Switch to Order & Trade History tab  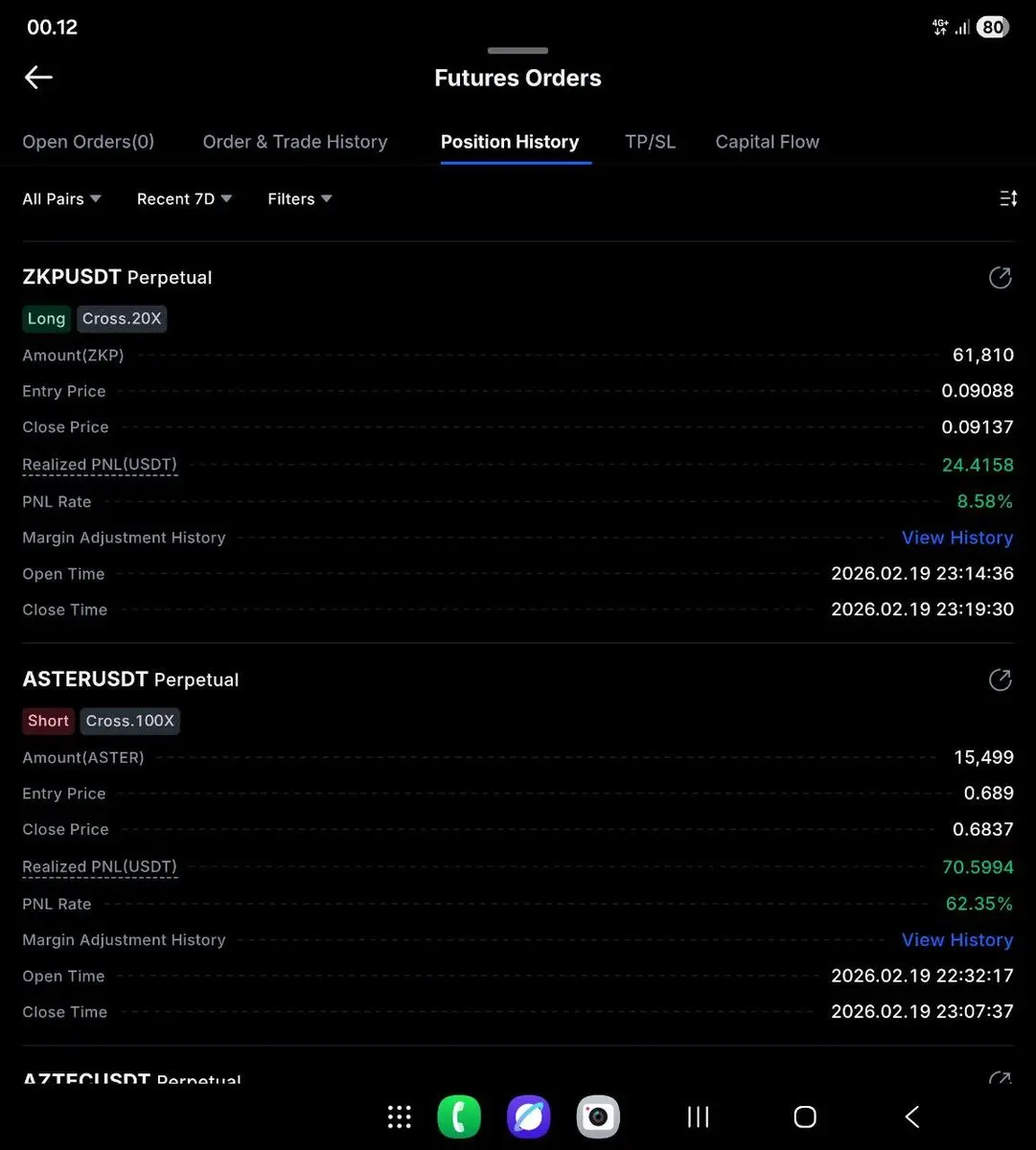tap(295, 142)
